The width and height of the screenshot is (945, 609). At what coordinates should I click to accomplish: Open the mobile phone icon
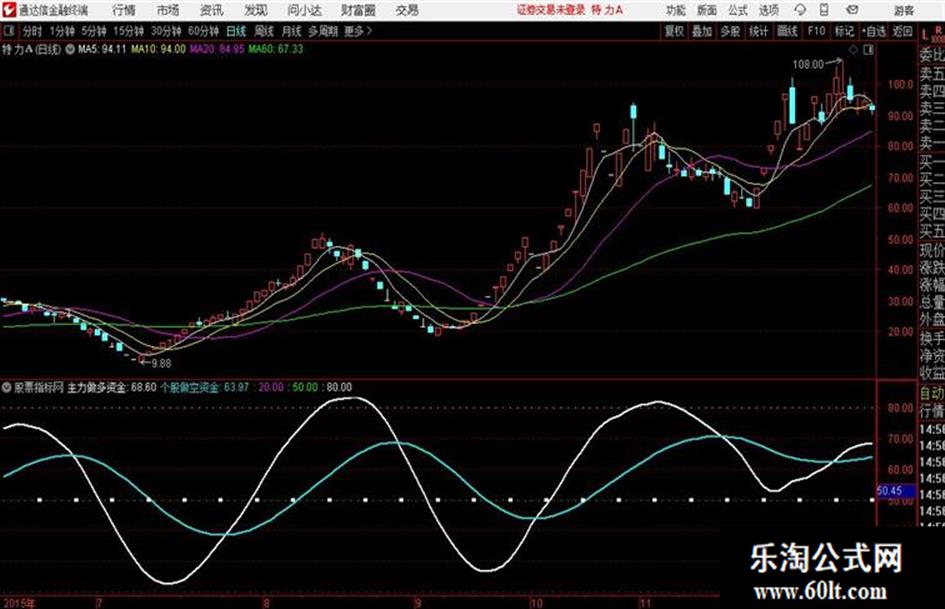click(824, 10)
